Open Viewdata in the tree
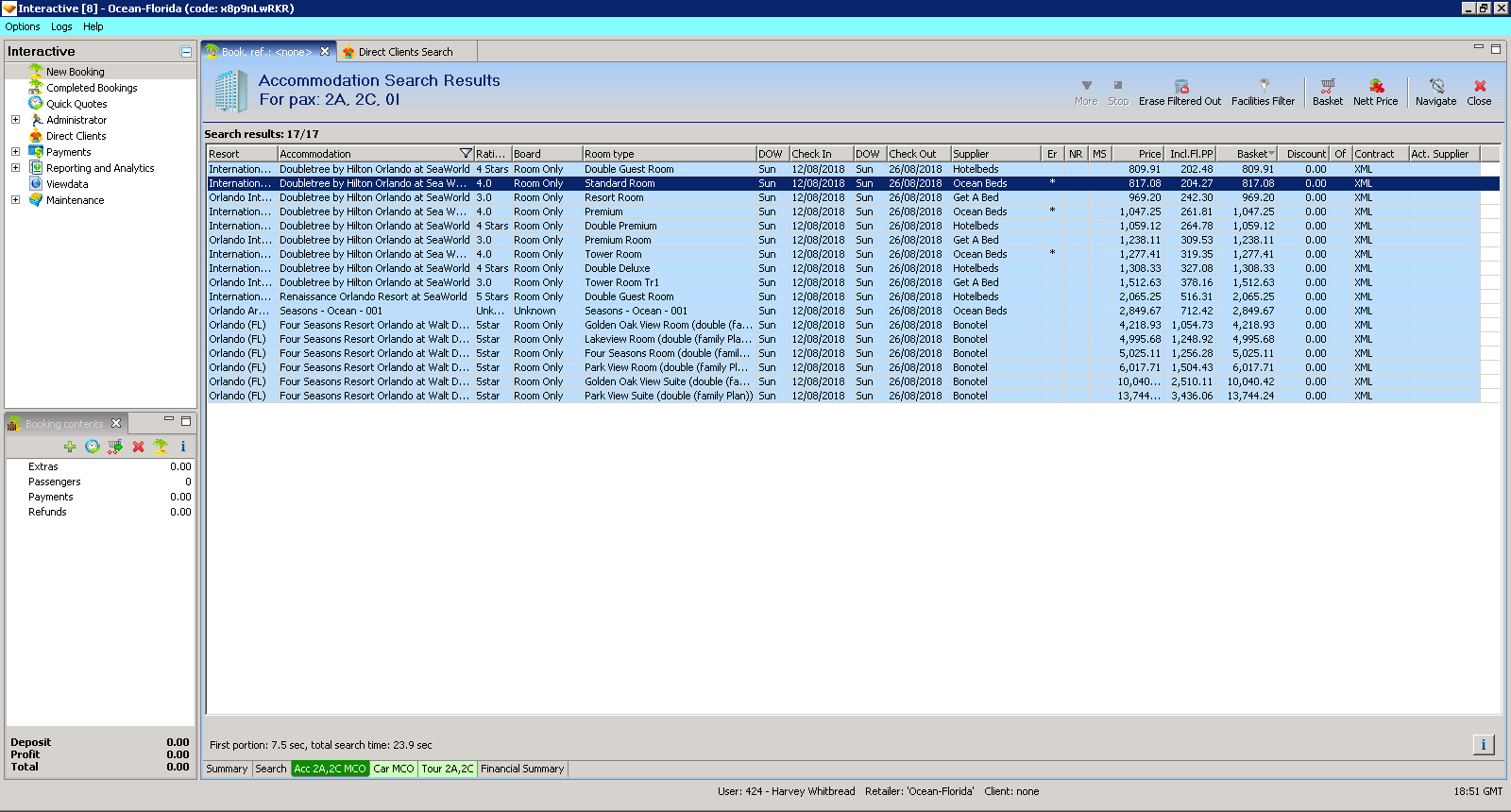Screen dimensions: 1511x812 [x=67, y=184]
